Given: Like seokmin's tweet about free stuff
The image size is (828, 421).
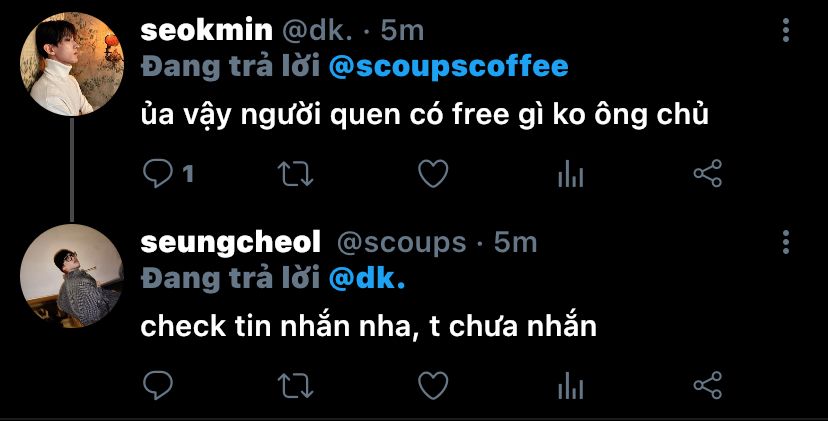Looking at the screenshot, I should pos(433,174).
